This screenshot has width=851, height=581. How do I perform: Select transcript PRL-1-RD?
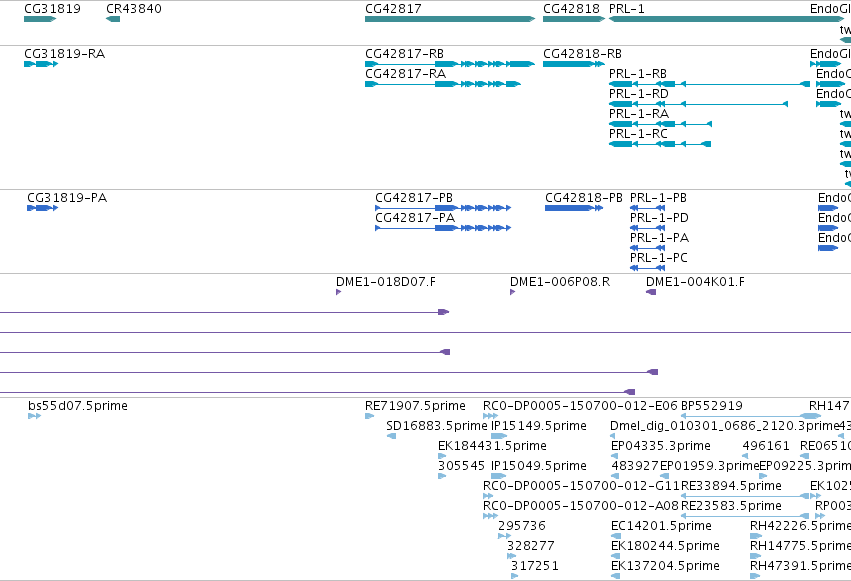tap(638, 94)
